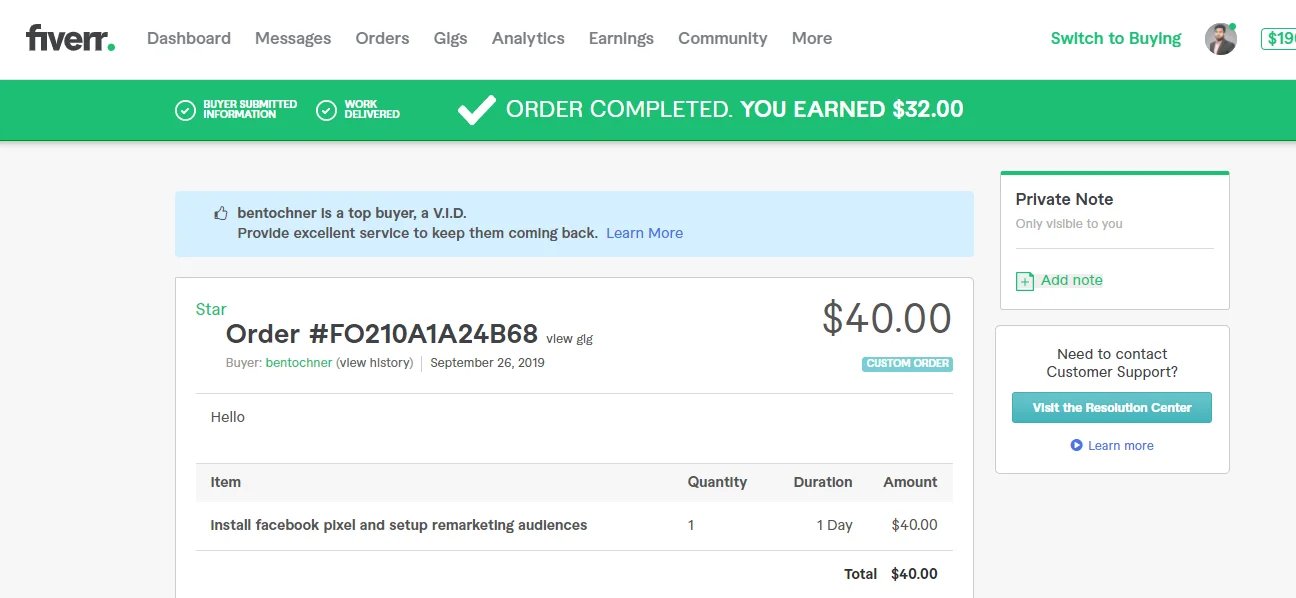Click Switch to Buying
Viewport: 1296px width, 598px height.
1115,38
